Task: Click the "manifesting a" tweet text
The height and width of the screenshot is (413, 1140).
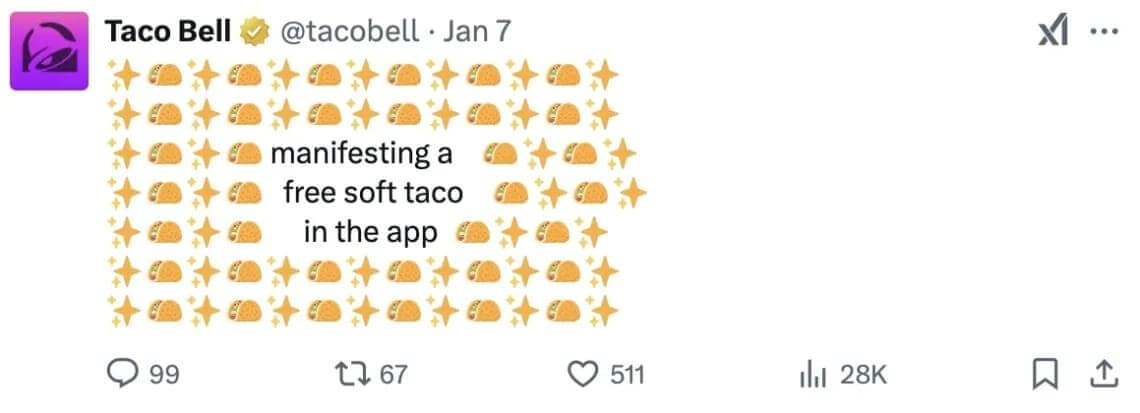Action: (361, 154)
